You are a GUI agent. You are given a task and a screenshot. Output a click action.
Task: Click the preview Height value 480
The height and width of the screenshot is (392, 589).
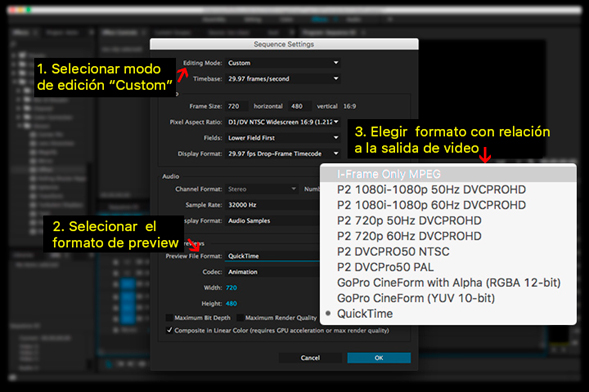(x=231, y=303)
